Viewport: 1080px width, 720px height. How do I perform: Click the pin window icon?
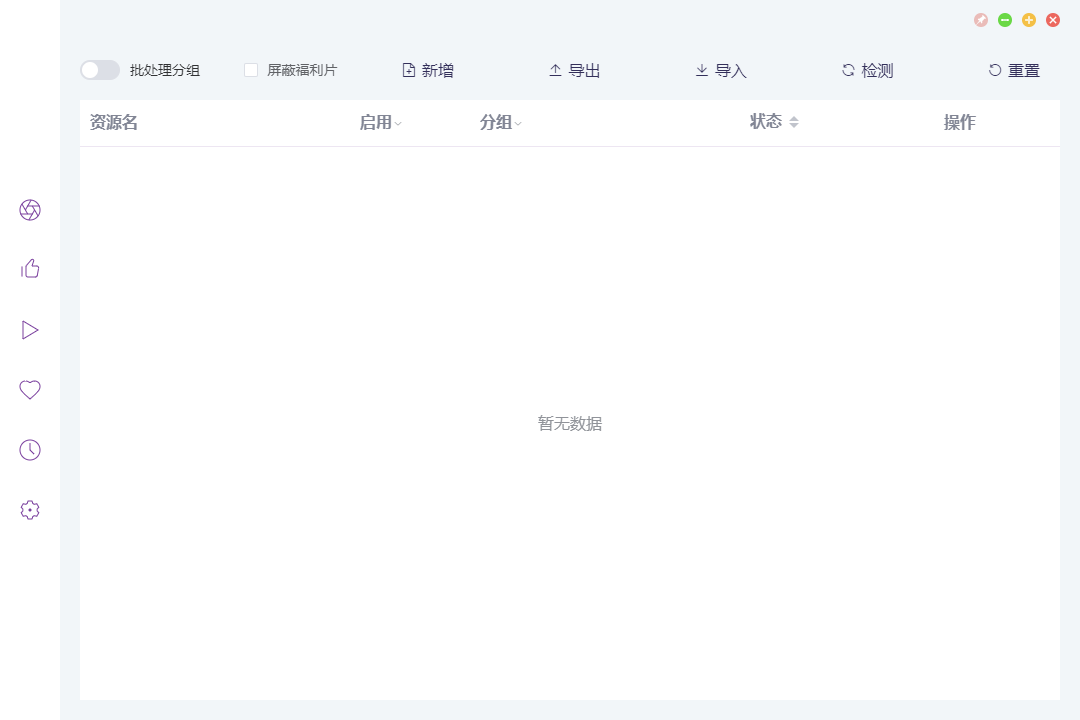click(x=981, y=20)
